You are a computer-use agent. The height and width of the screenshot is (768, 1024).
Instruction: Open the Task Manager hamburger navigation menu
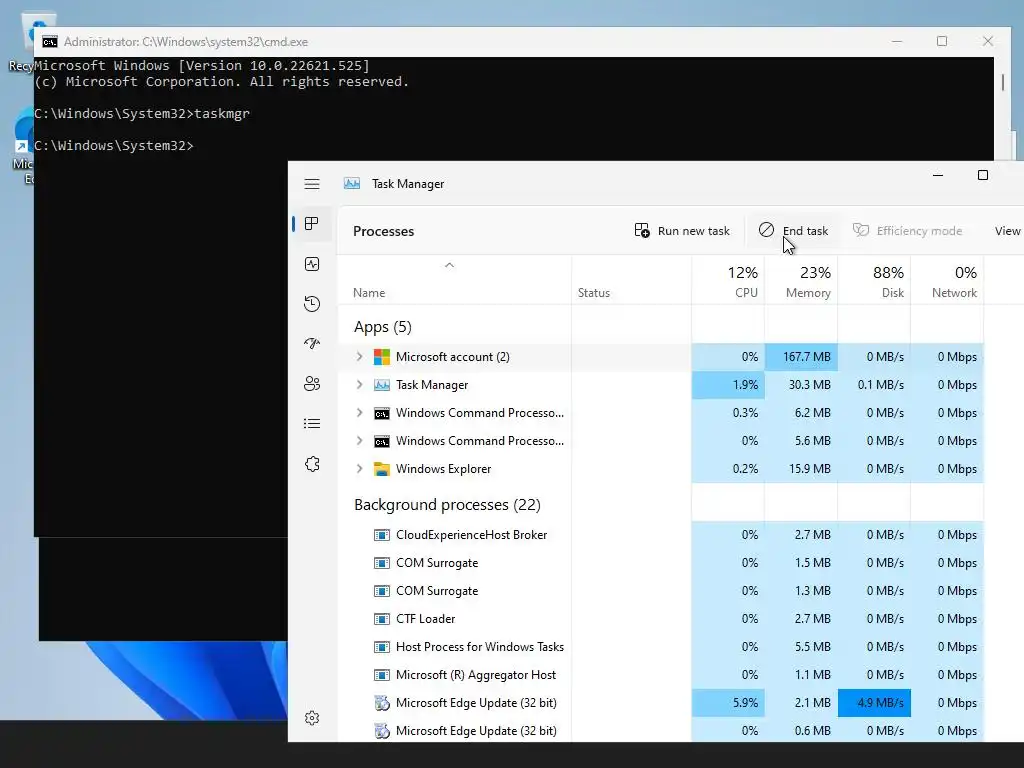click(x=312, y=184)
